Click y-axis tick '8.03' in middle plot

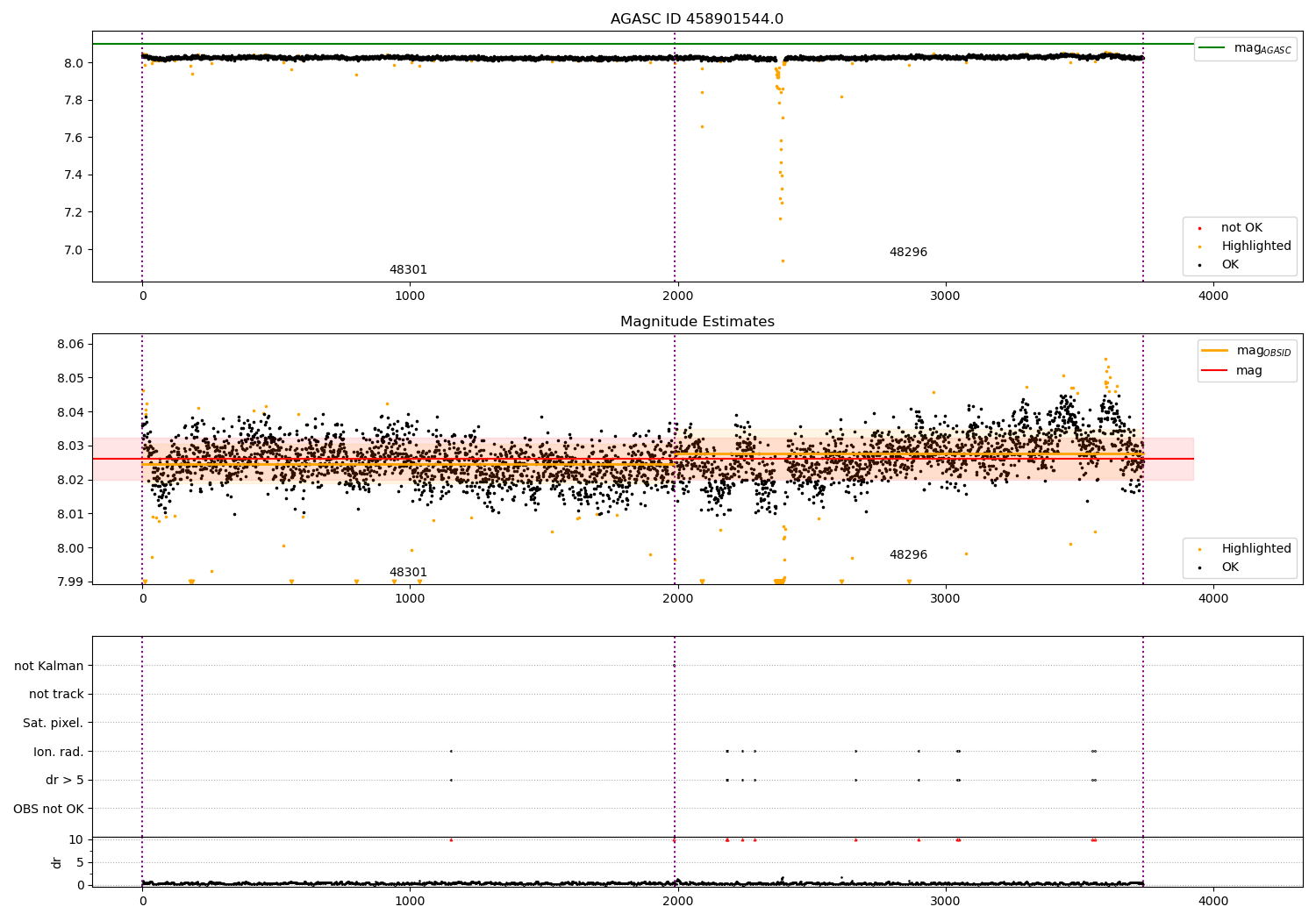71,446
